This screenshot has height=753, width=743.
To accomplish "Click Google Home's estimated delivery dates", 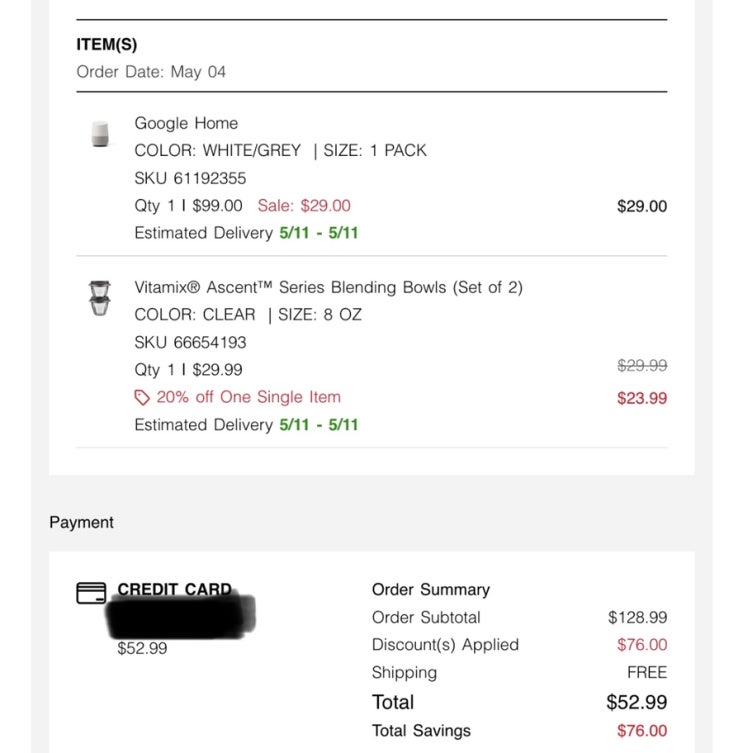I will click(x=318, y=232).
